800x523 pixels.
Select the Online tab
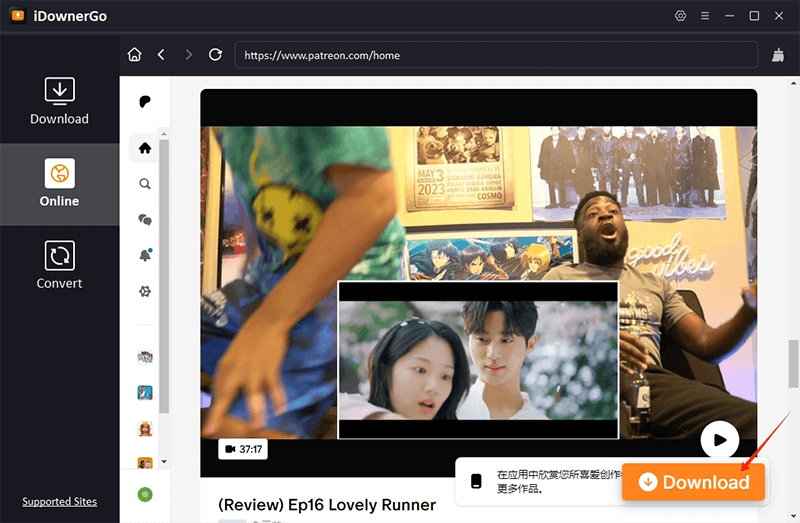pyautogui.click(x=59, y=183)
